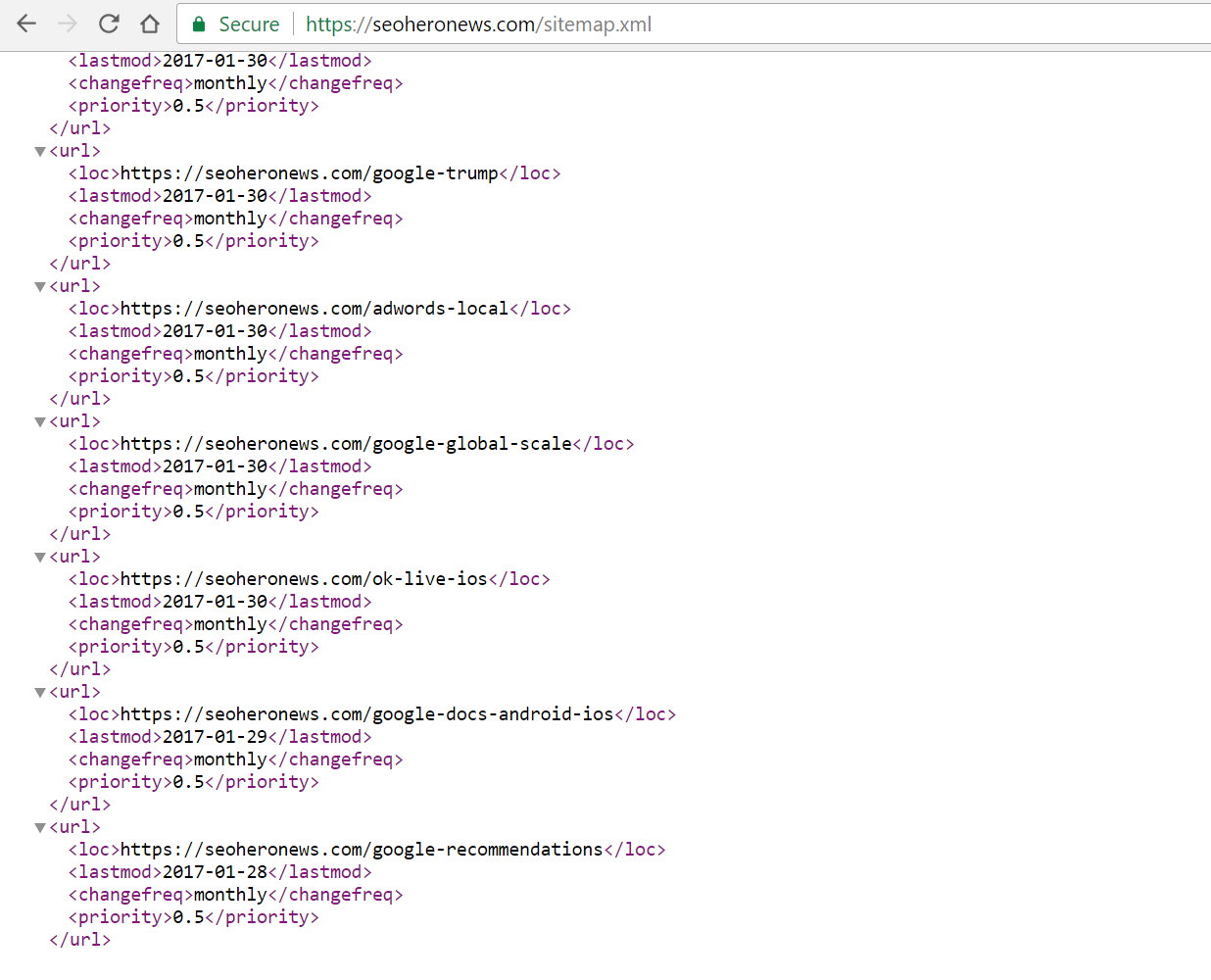Click the lastmod 2017-01-28 value

point(215,872)
